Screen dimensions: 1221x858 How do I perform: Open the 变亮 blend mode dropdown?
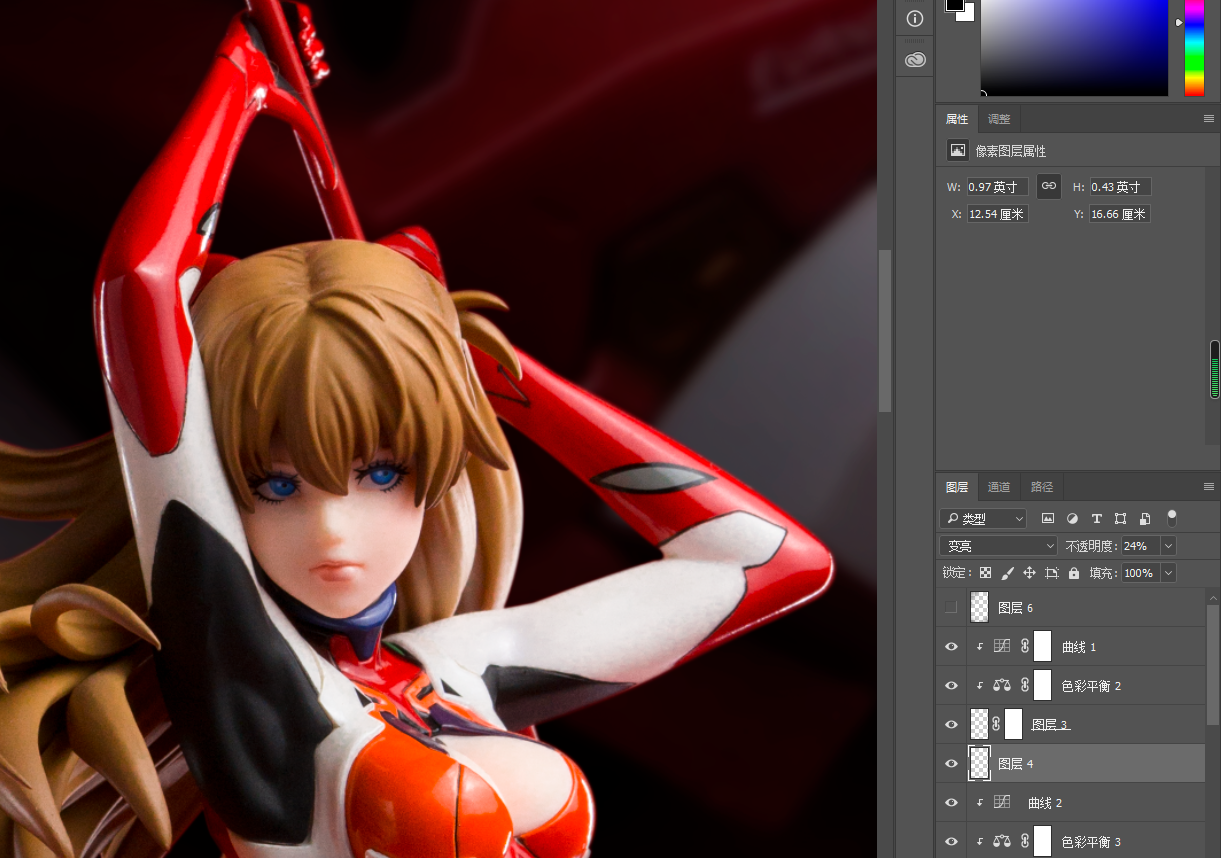coord(998,546)
